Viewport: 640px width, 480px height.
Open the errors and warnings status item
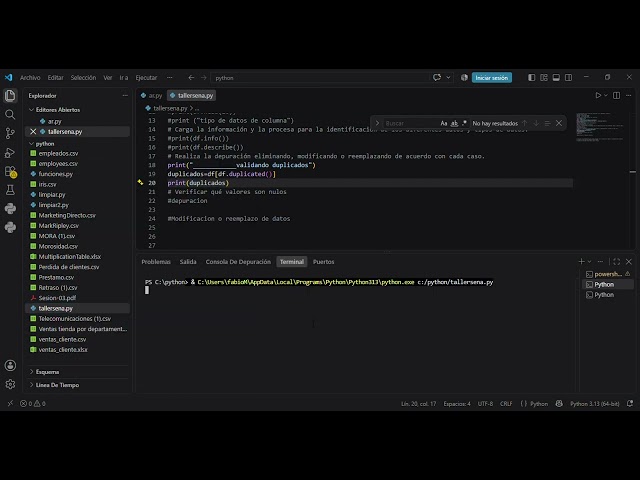click(x=33, y=404)
